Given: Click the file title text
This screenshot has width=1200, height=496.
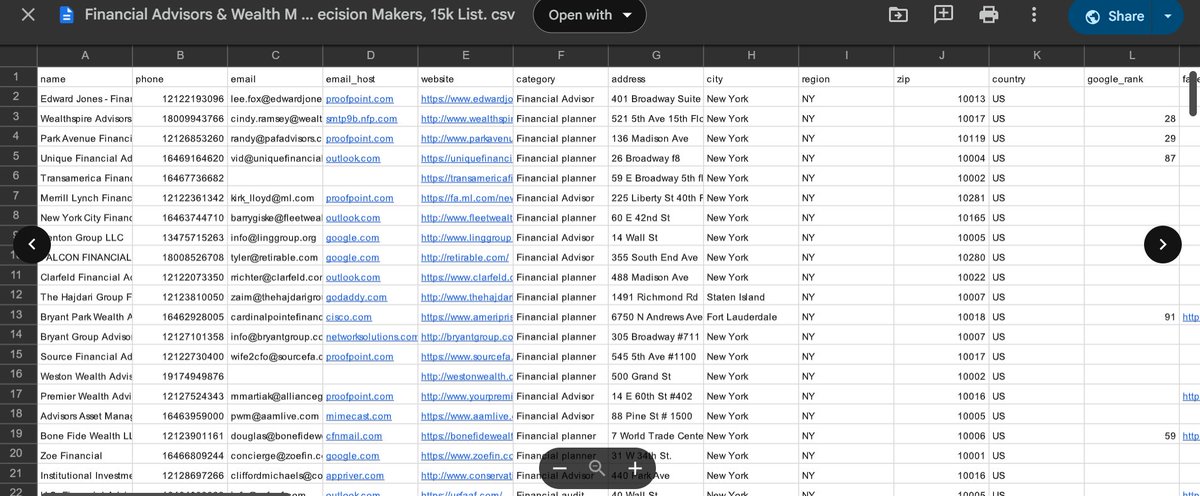Looking at the screenshot, I should pyautogui.click(x=301, y=16).
